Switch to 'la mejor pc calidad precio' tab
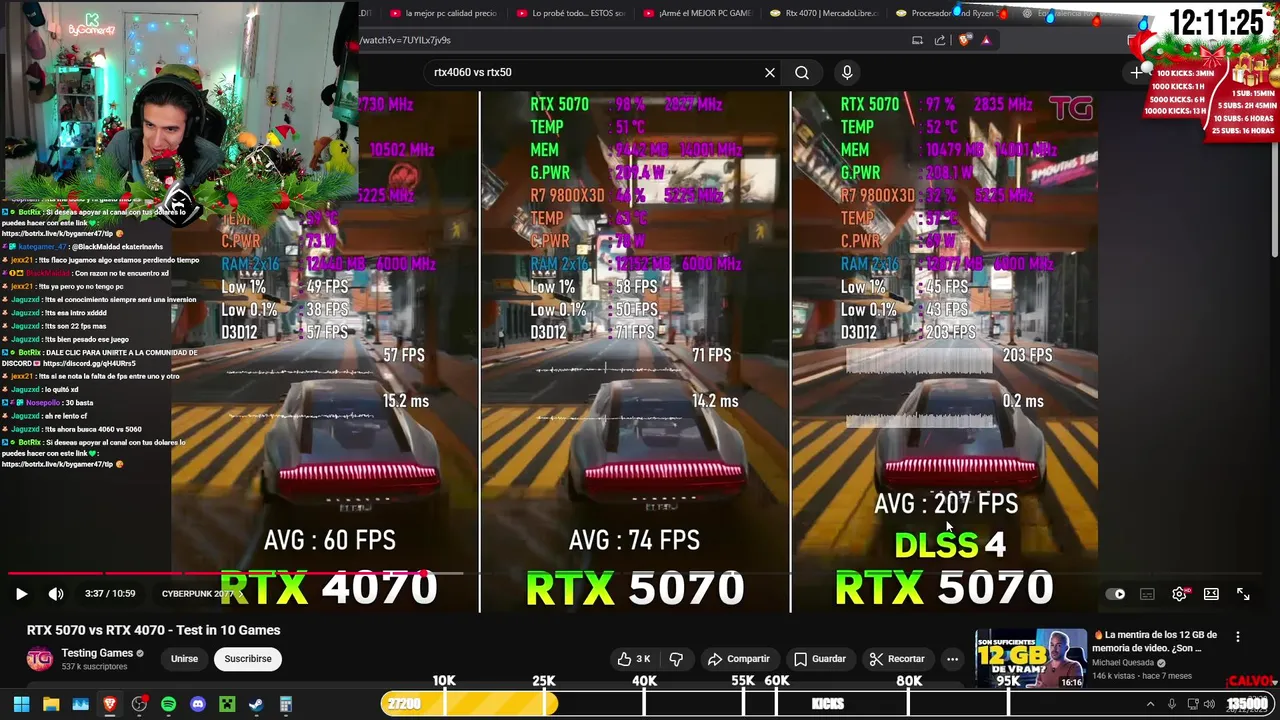Screen dimensions: 1280x720 coord(443,14)
